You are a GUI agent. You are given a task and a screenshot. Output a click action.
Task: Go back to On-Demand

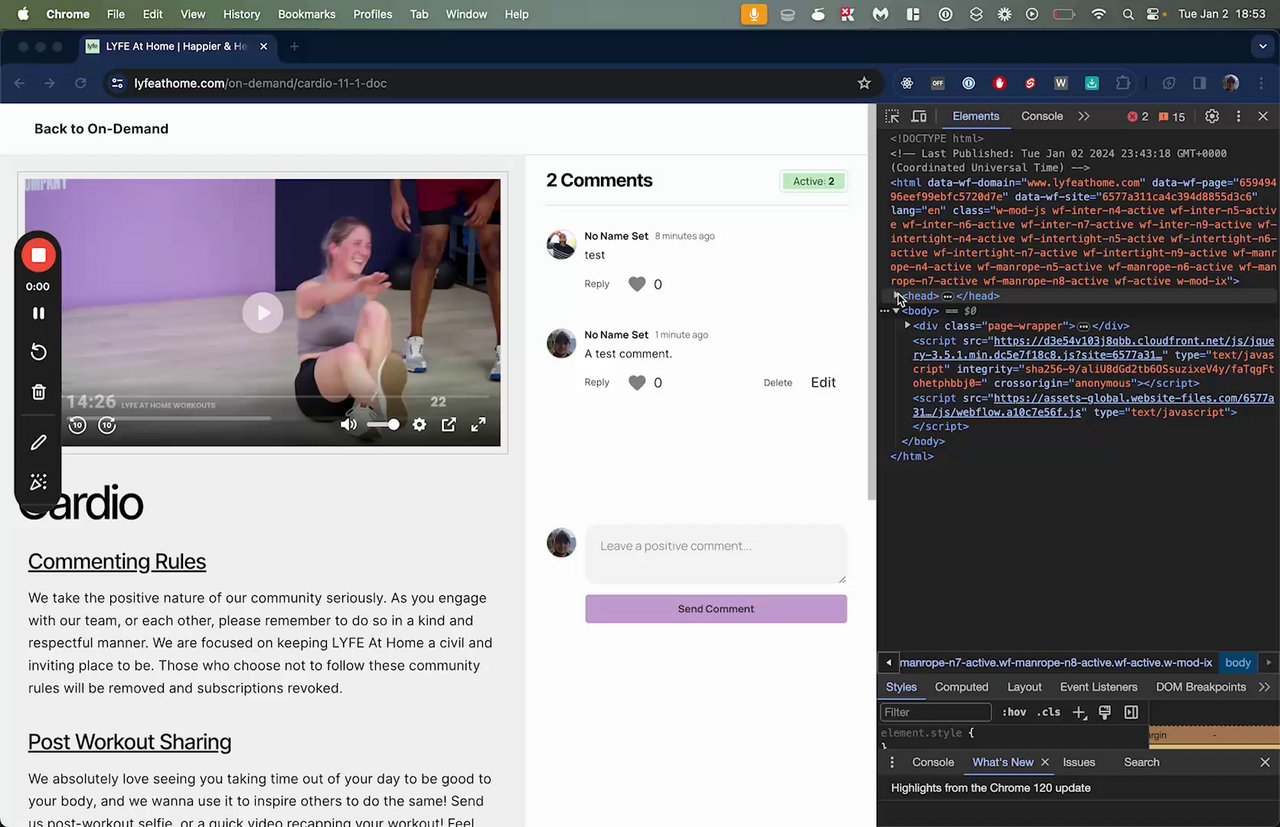point(101,129)
